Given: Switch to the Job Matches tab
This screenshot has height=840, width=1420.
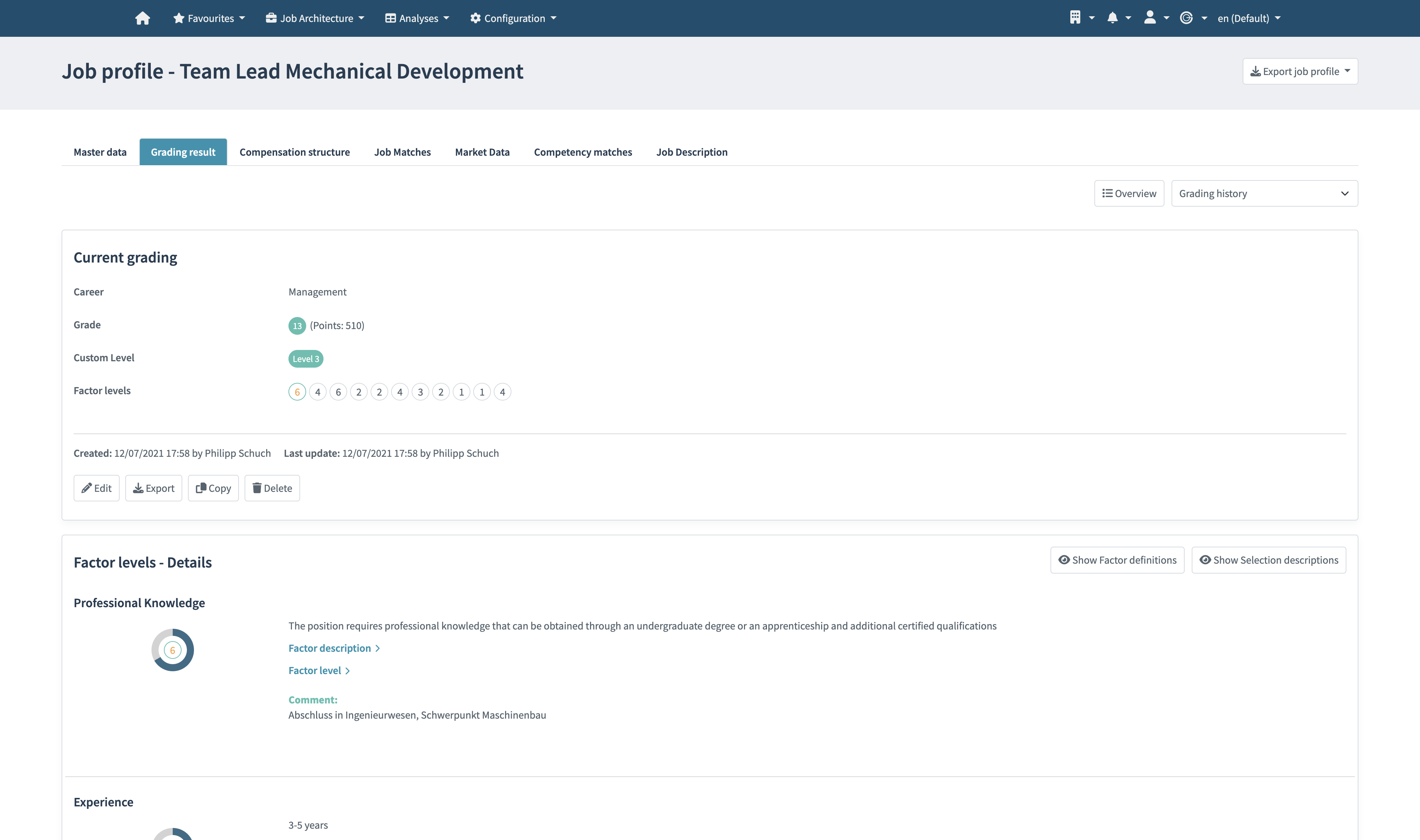Looking at the screenshot, I should click(x=402, y=152).
